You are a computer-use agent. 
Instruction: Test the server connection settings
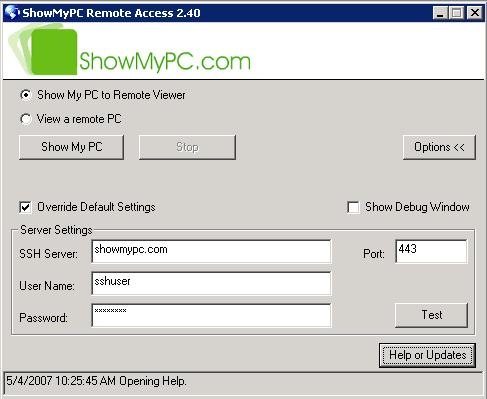pyautogui.click(x=431, y=315)
